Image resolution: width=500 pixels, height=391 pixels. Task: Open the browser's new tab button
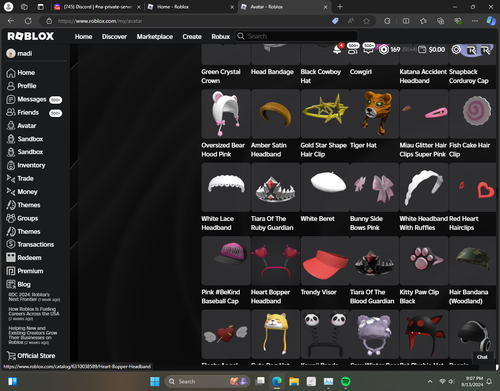point(340,7)
